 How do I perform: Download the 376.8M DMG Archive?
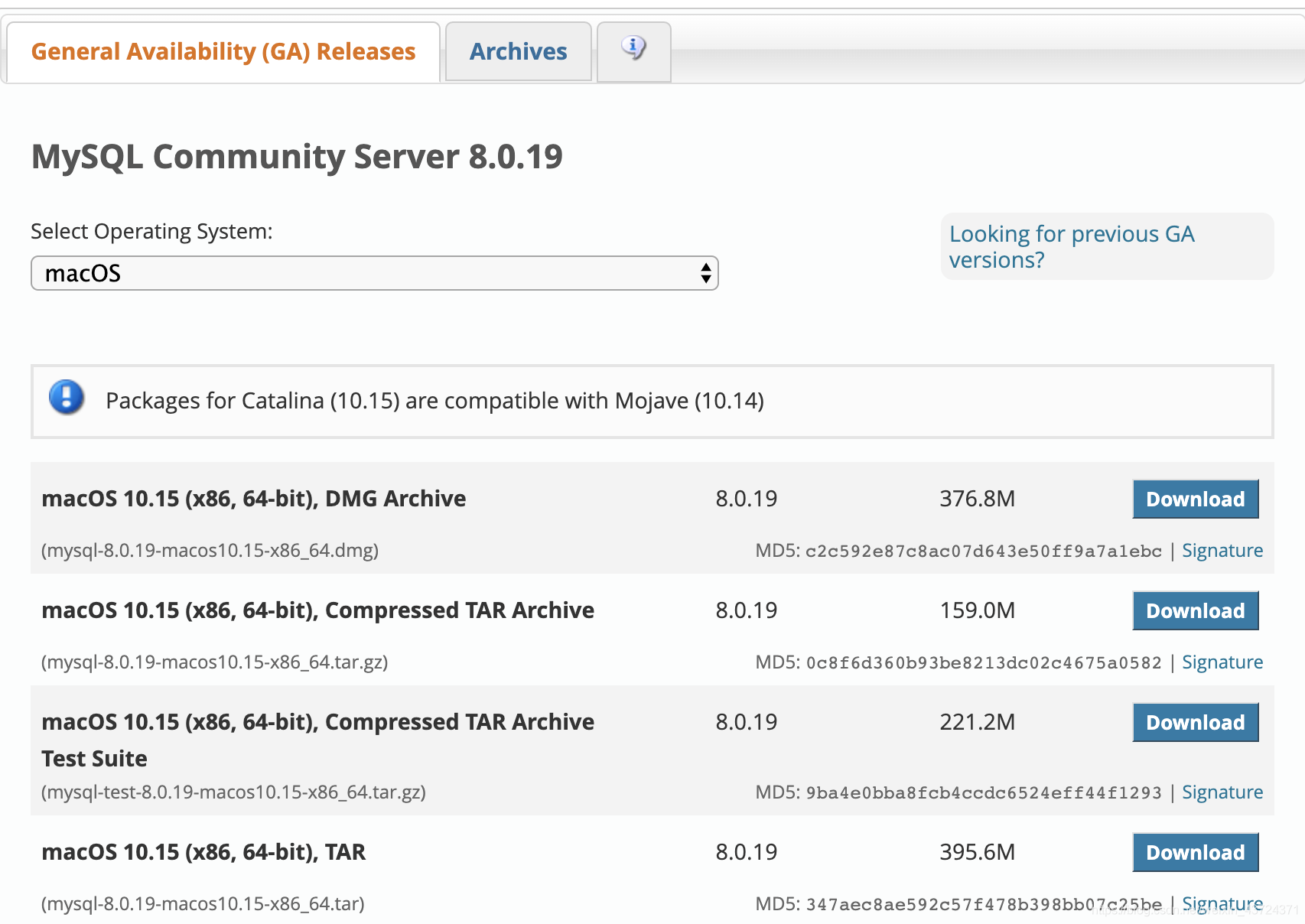tap(1195, 499)
